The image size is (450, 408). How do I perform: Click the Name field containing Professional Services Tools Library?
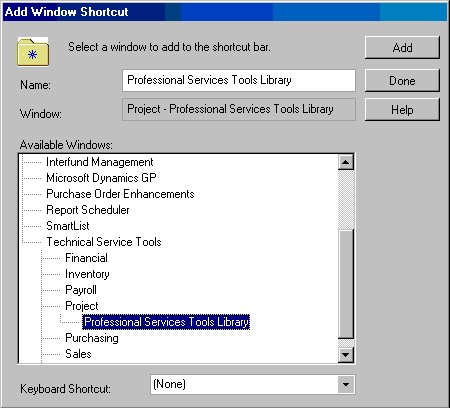pos(239,80)
